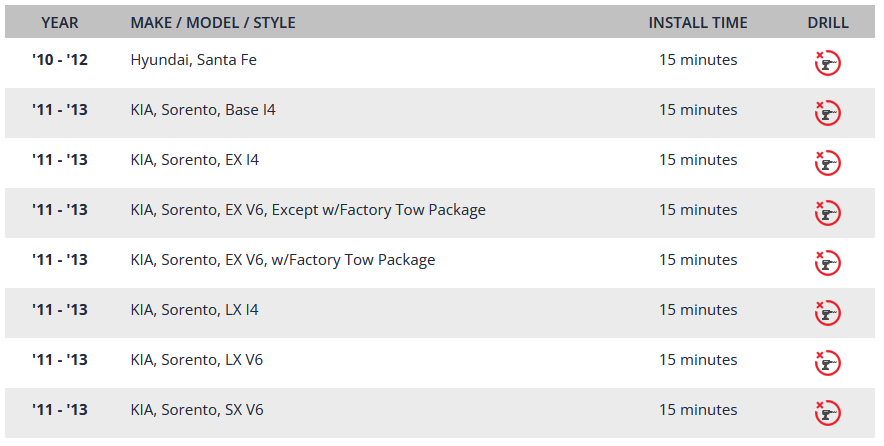
Task: Select the Hyundai, Santa Fe entry
Action: tap(193, 60)
